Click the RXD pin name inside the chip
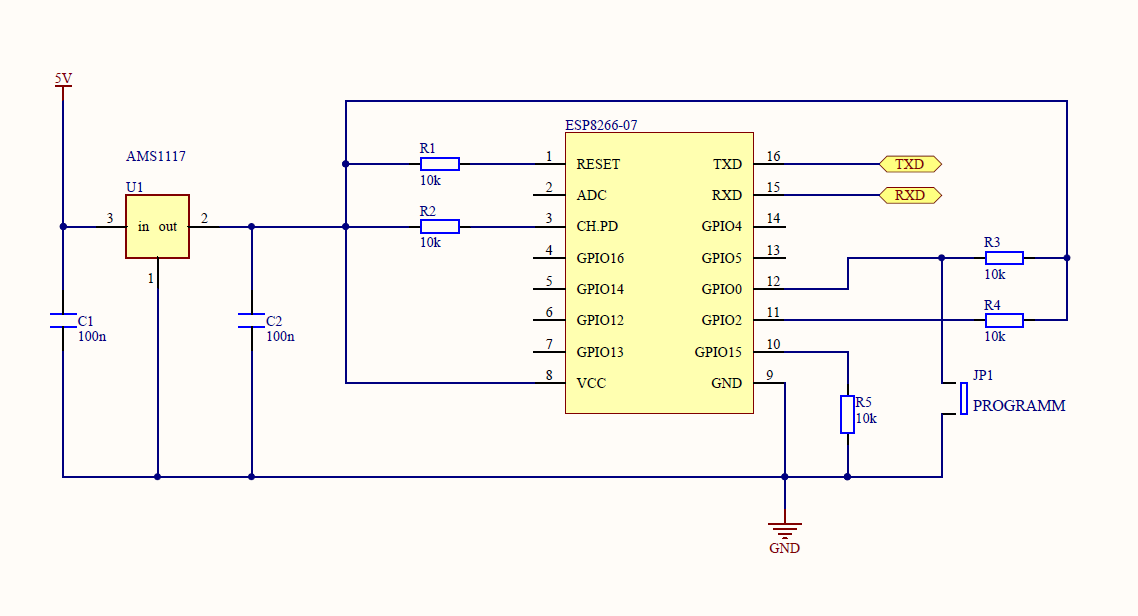Viewport: 1138px width, 616px height. pyautogui.click(x=726, y=195)
